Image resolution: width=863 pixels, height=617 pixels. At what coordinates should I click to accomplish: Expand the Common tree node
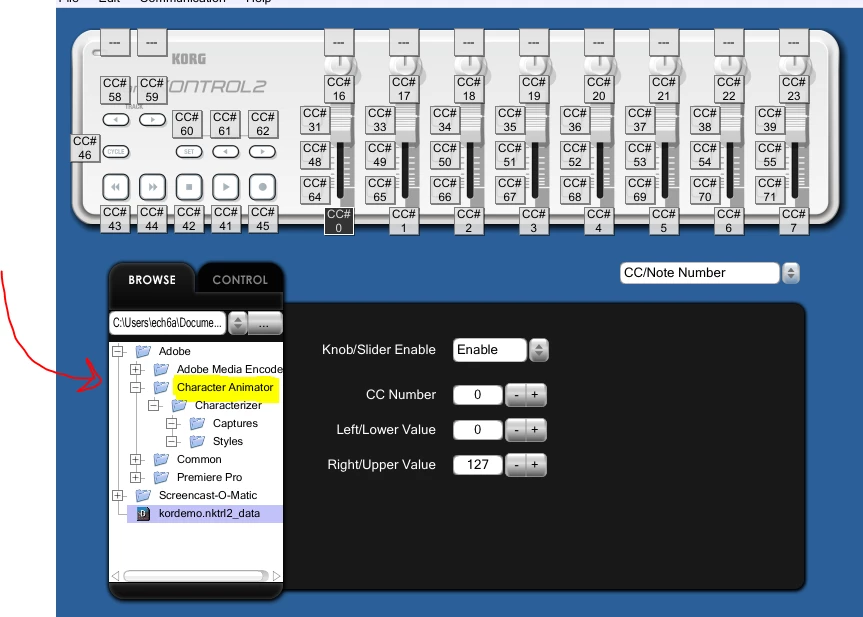(x=136, y=459)
